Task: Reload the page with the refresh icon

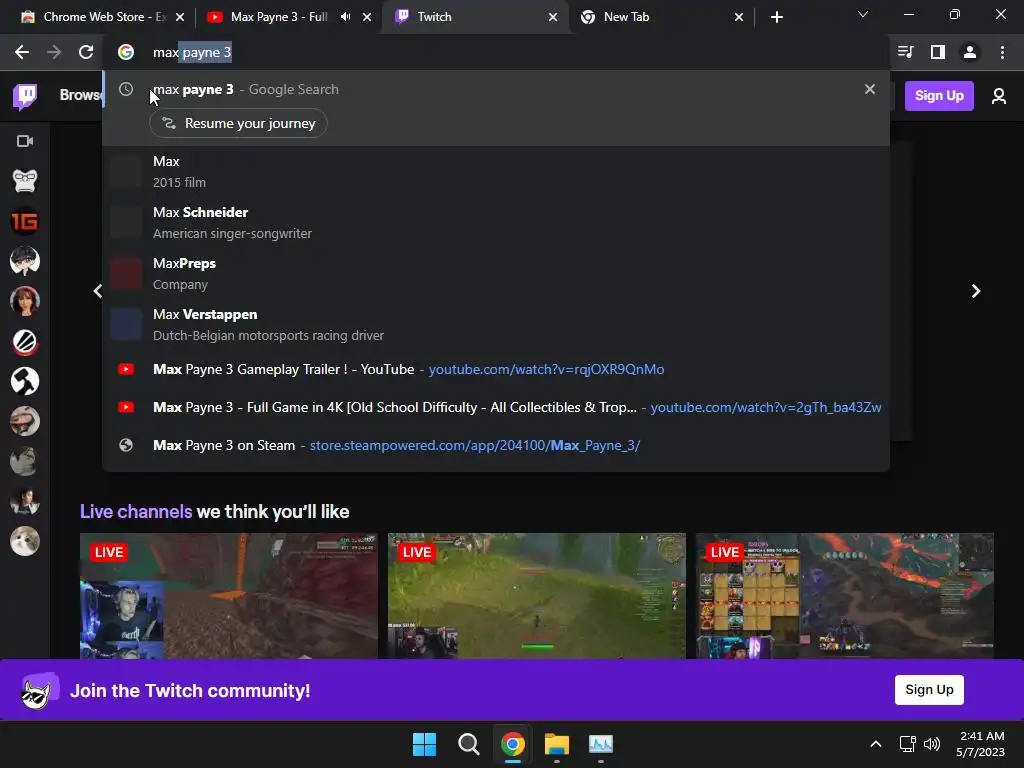Action: [x=86, y=52]
